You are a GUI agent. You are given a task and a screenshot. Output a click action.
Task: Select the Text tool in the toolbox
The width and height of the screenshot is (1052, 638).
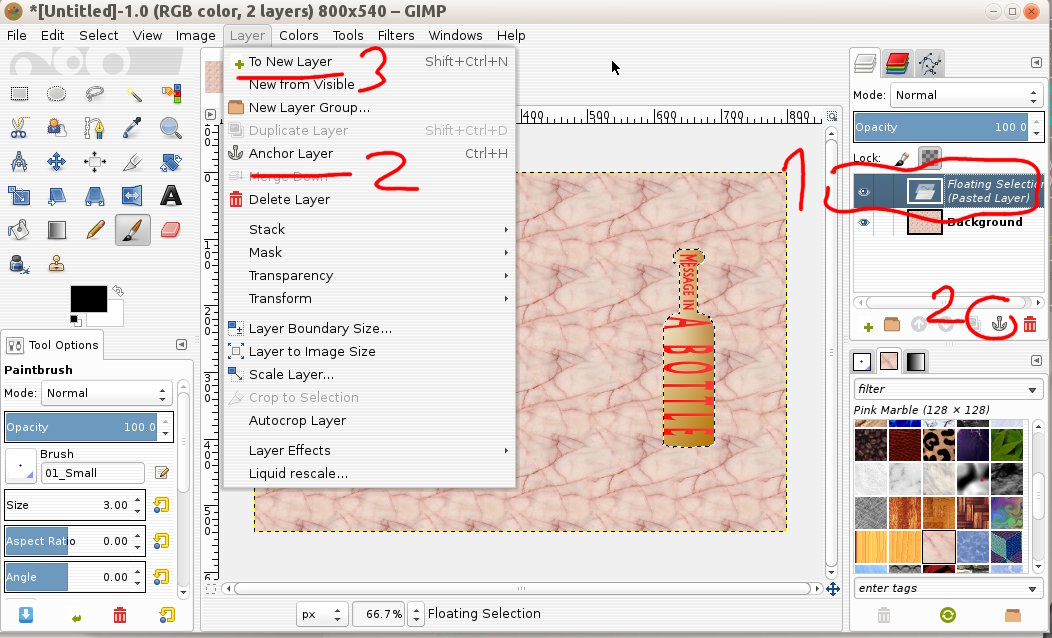tap(171, 195)
